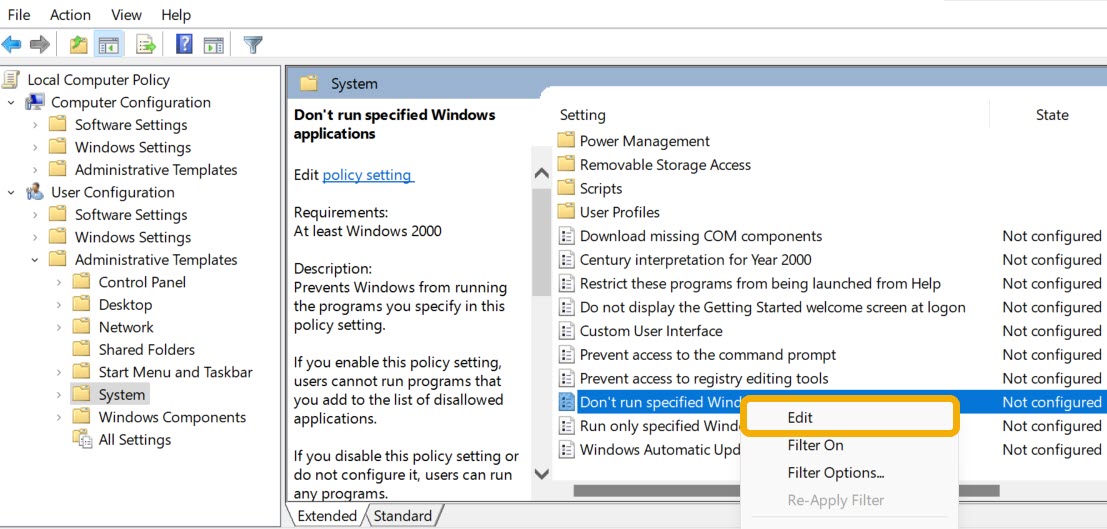The image size is (1107, 529).
Task: Choose Edit in the context menu
Action: tap(851, 417)
